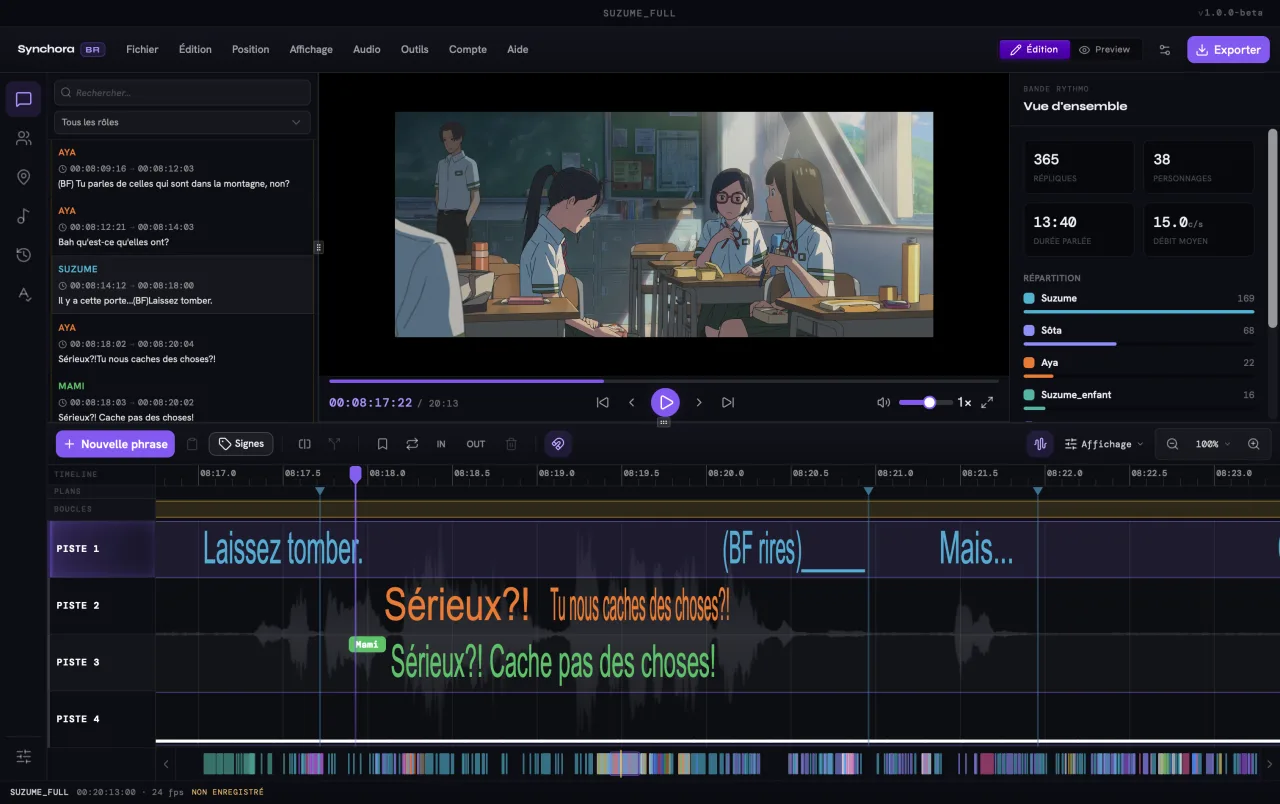Add a bookmark marker
The width and height of the screenshot is (1280, 804).
pos(382,444)
